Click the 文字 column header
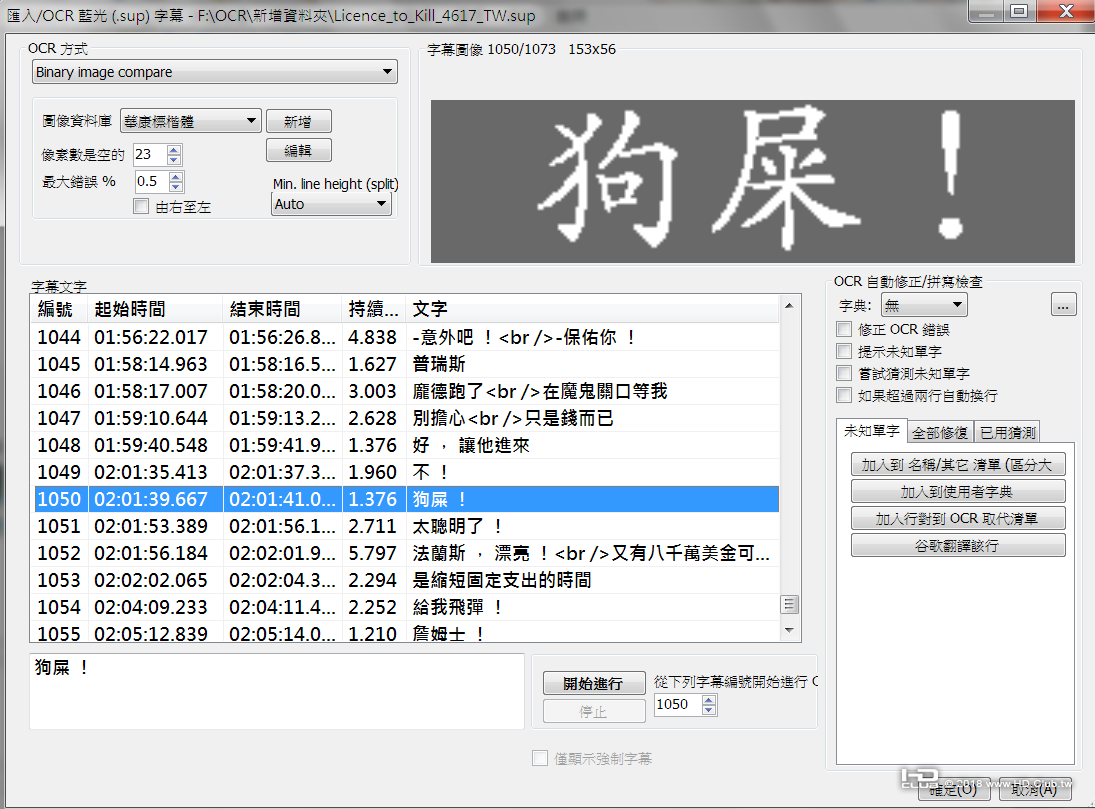This screenshot has height=809, width=1095. tap(592, 309)
